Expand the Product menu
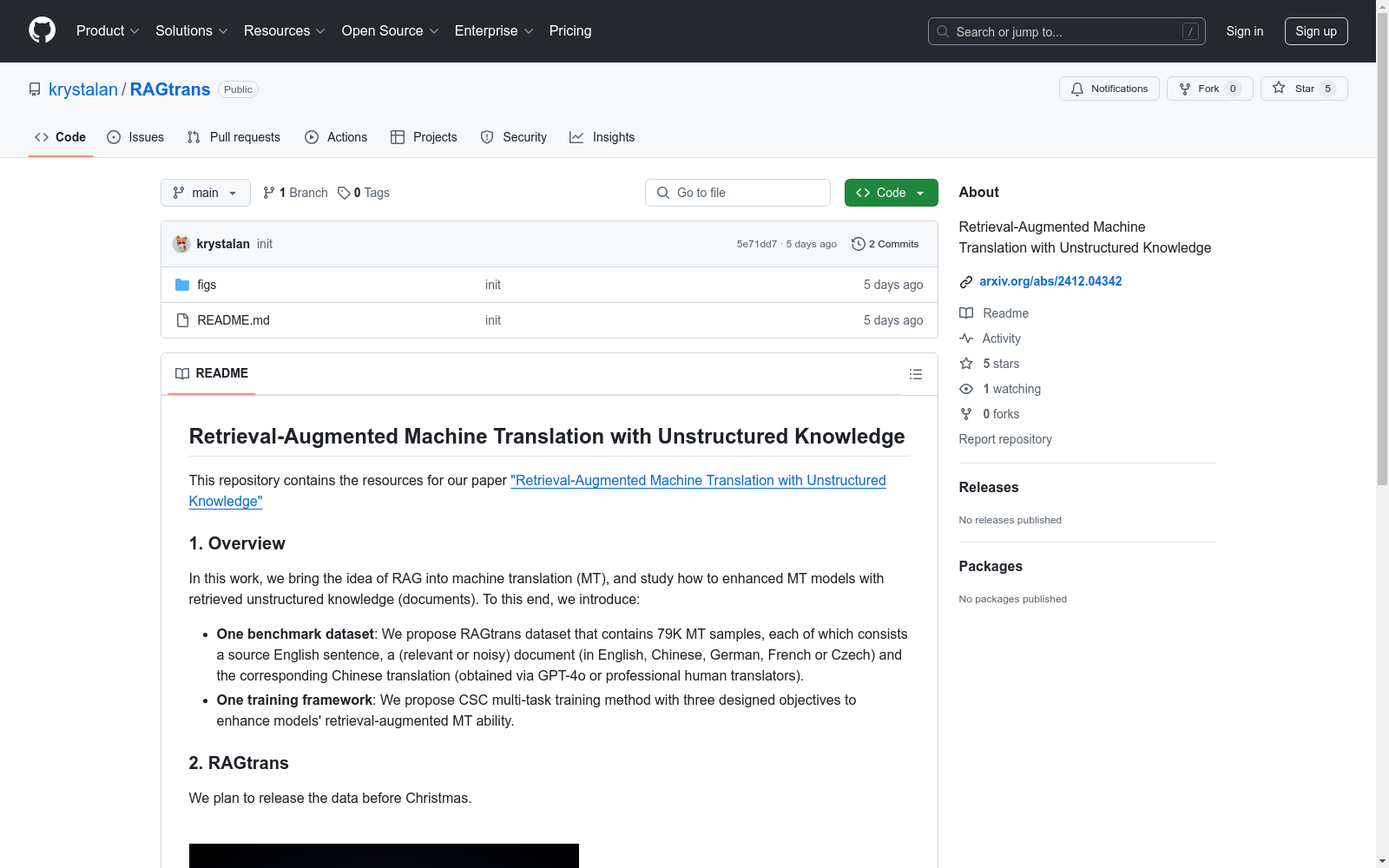1389x868 pixels. [x=108, y=31]
